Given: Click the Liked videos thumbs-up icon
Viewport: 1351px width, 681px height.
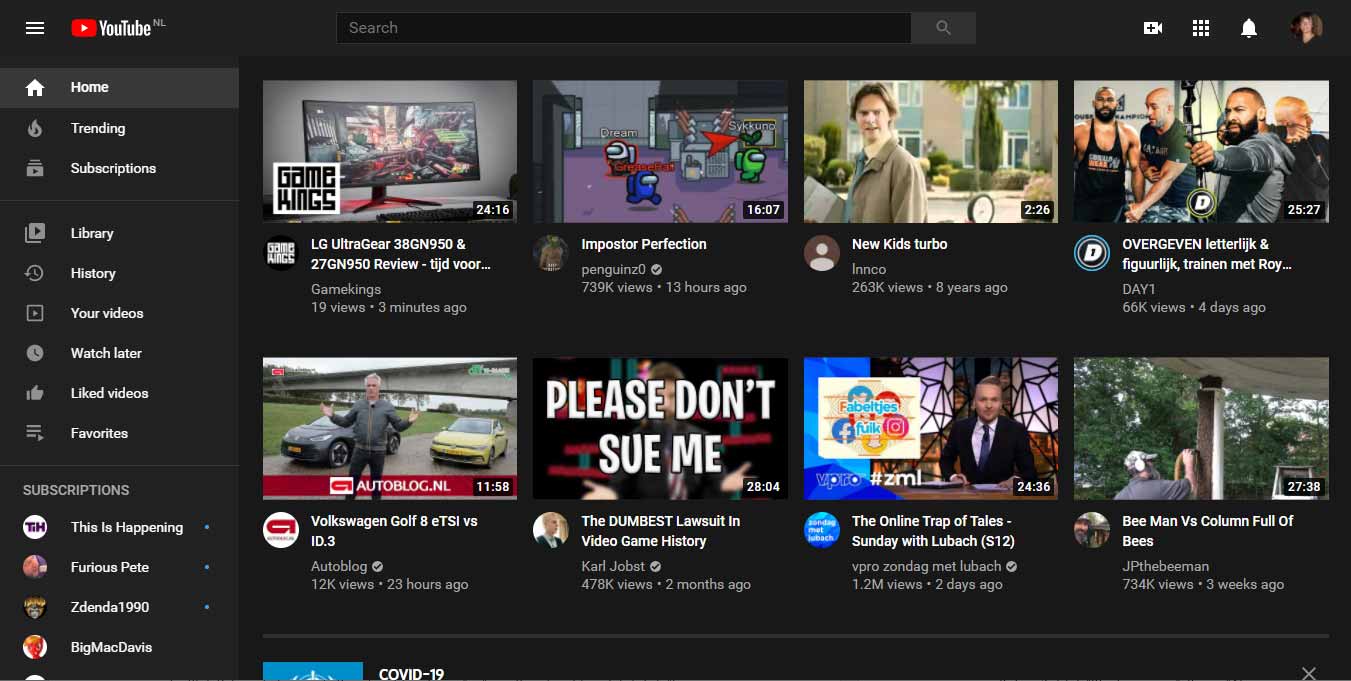Looking at the screenshot, I should 35,393.
